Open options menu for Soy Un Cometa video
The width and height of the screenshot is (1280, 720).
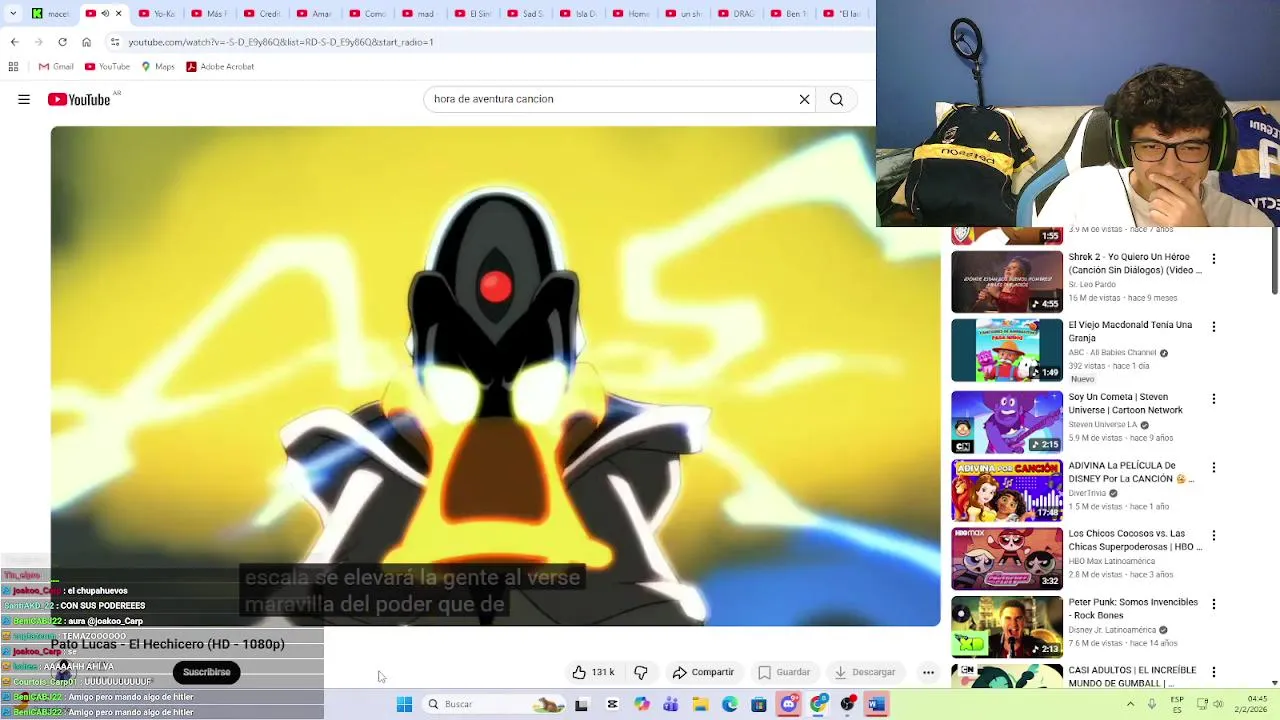tap(1214, 399)
